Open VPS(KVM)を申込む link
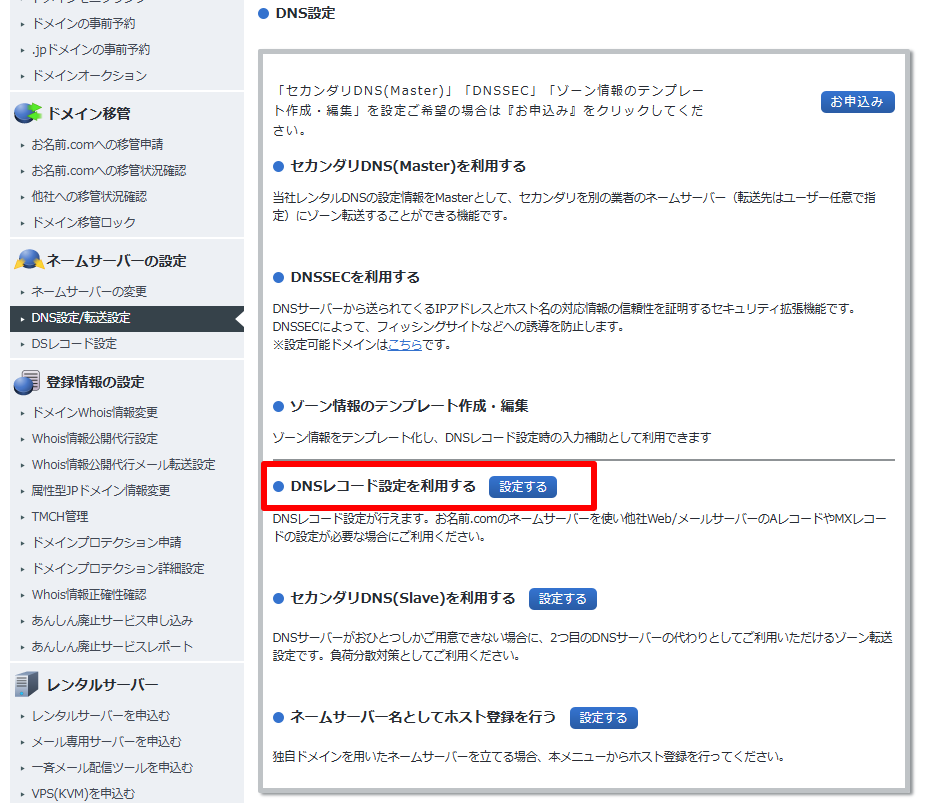This screenshot has height=803, width=930. click(83, 794)
